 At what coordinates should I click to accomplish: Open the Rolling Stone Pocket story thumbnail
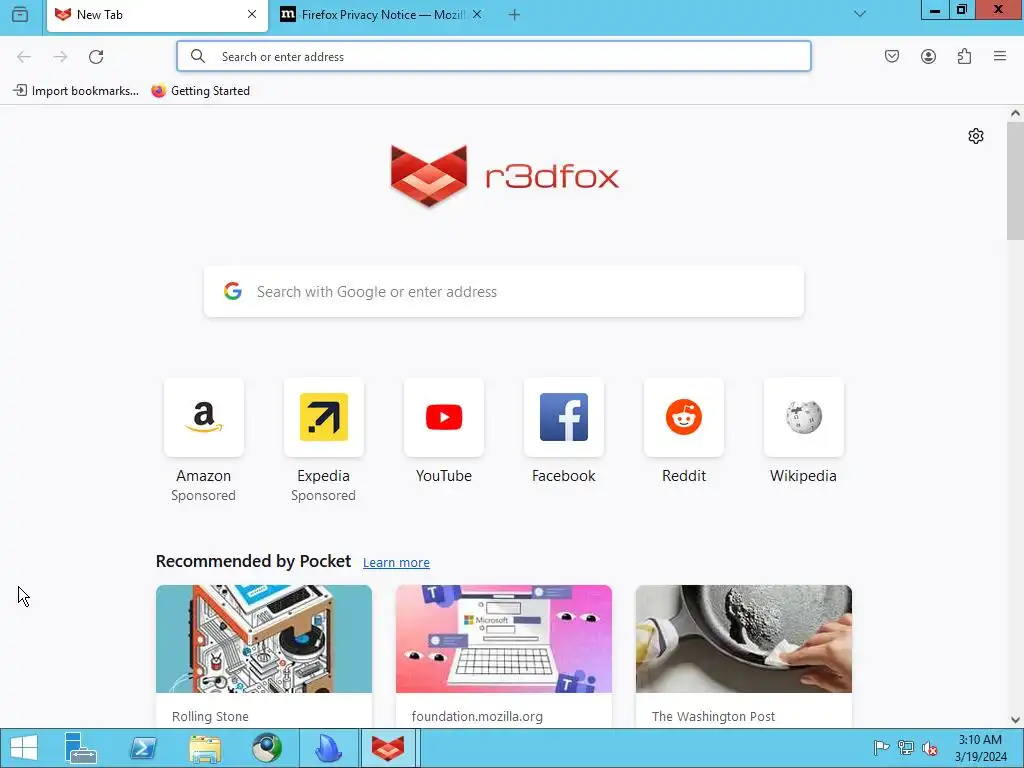(x=264, y=639)
